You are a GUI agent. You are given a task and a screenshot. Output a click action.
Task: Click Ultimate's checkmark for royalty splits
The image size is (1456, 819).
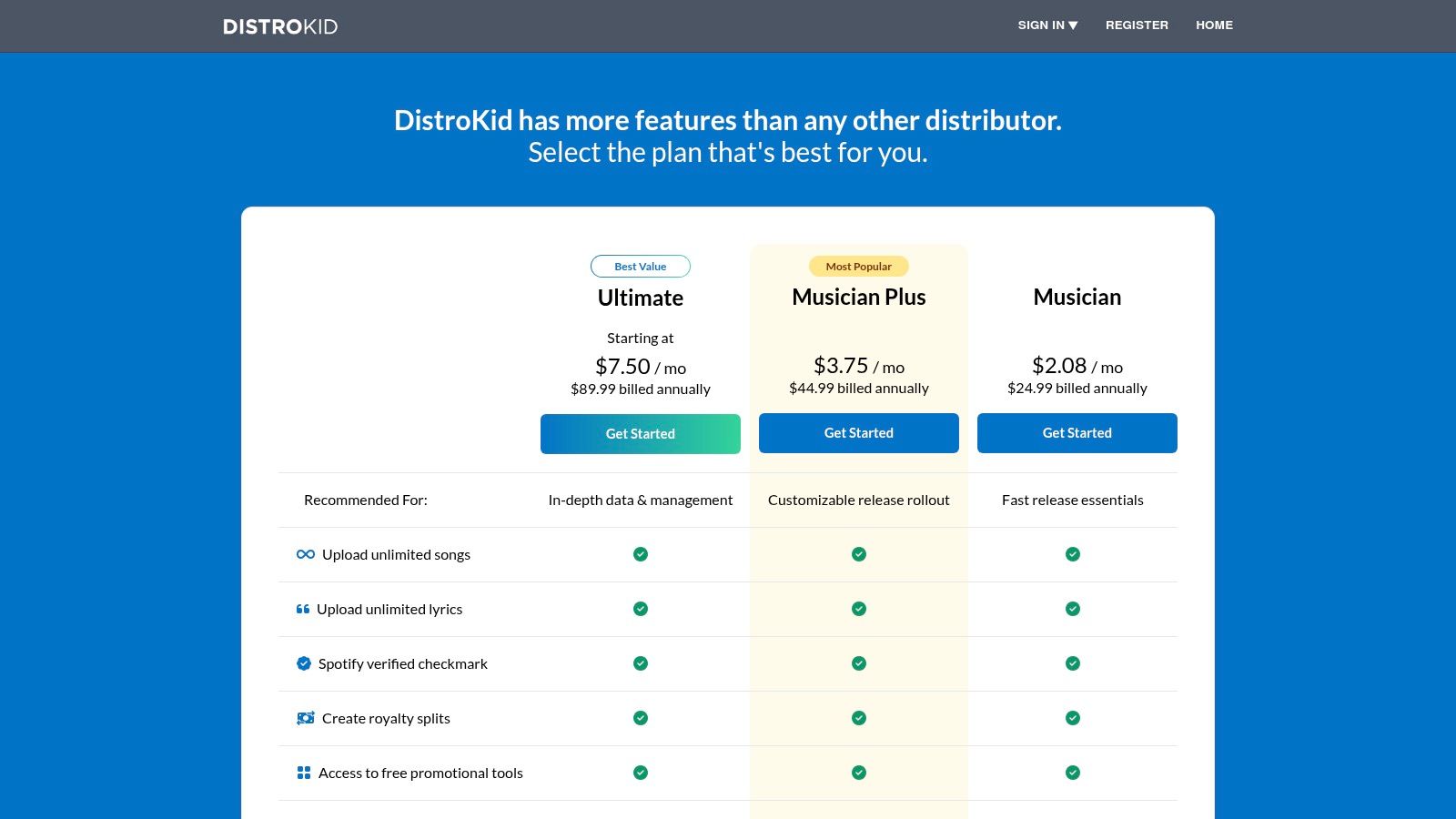[641, 718]
